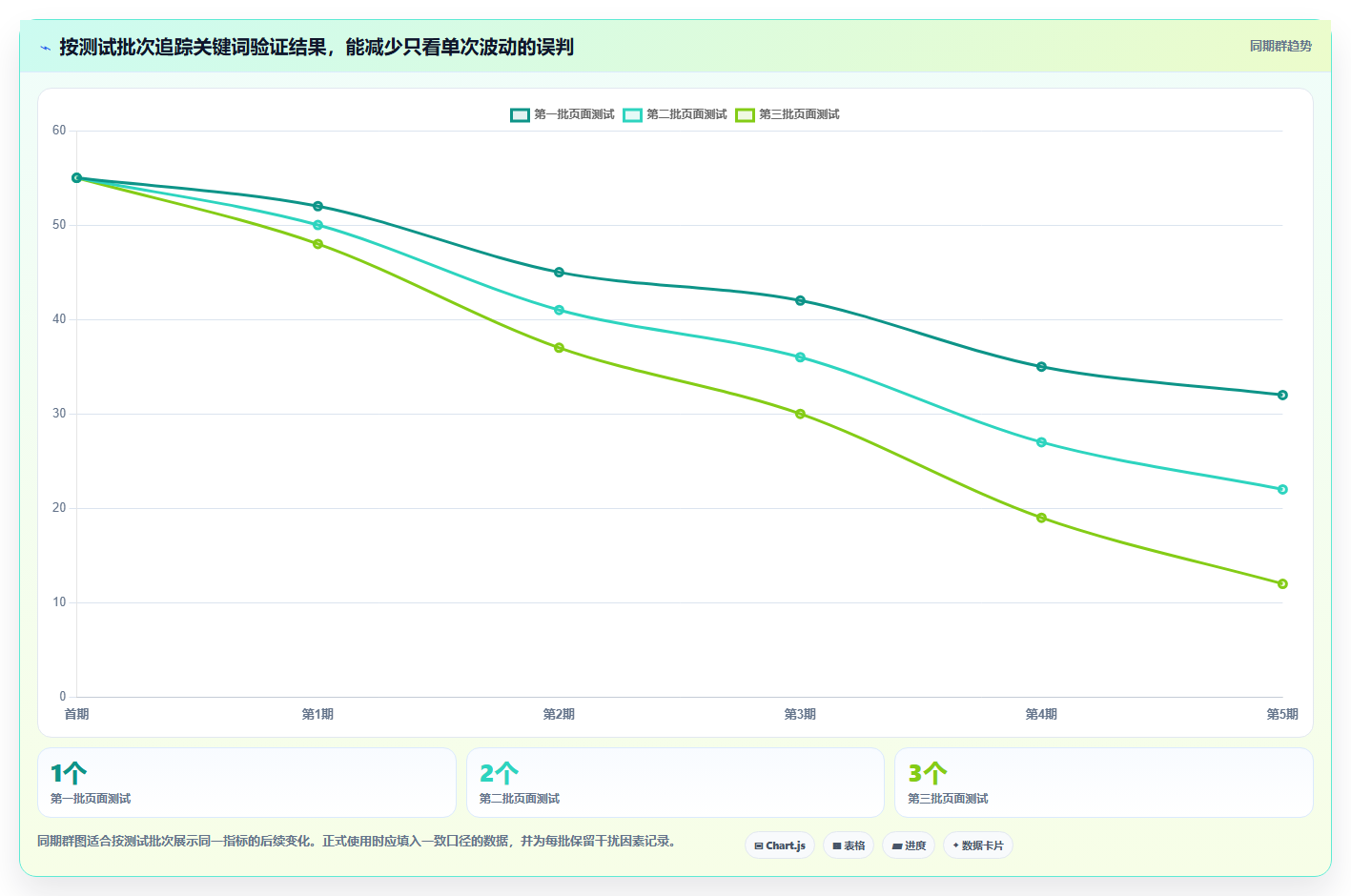Click the 第4期 x-axis label
The height and width of the screenshot is (896, 1351).
[x=1041, y=714]
